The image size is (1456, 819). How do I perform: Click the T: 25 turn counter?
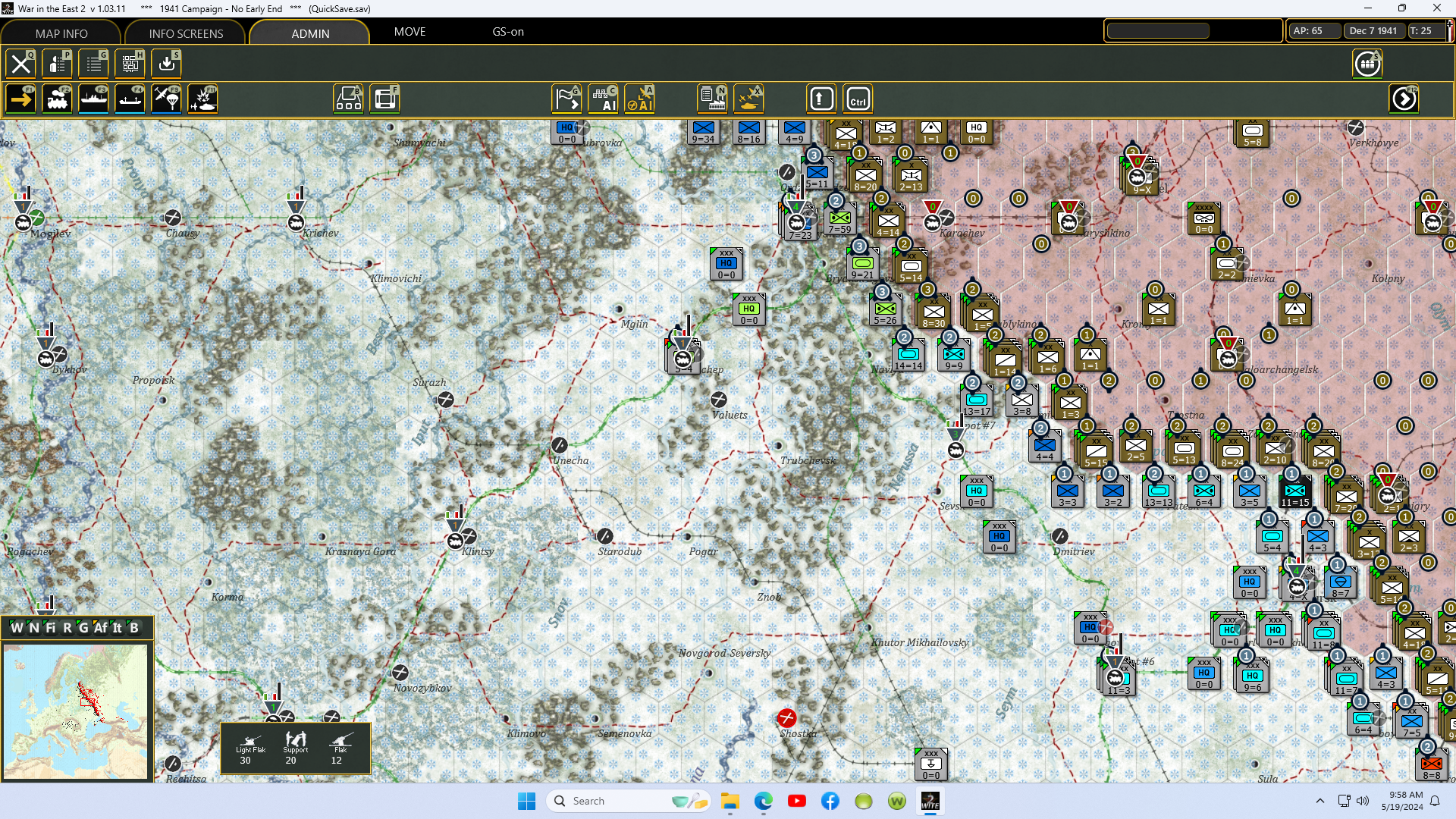click(x=1426, y=31)
